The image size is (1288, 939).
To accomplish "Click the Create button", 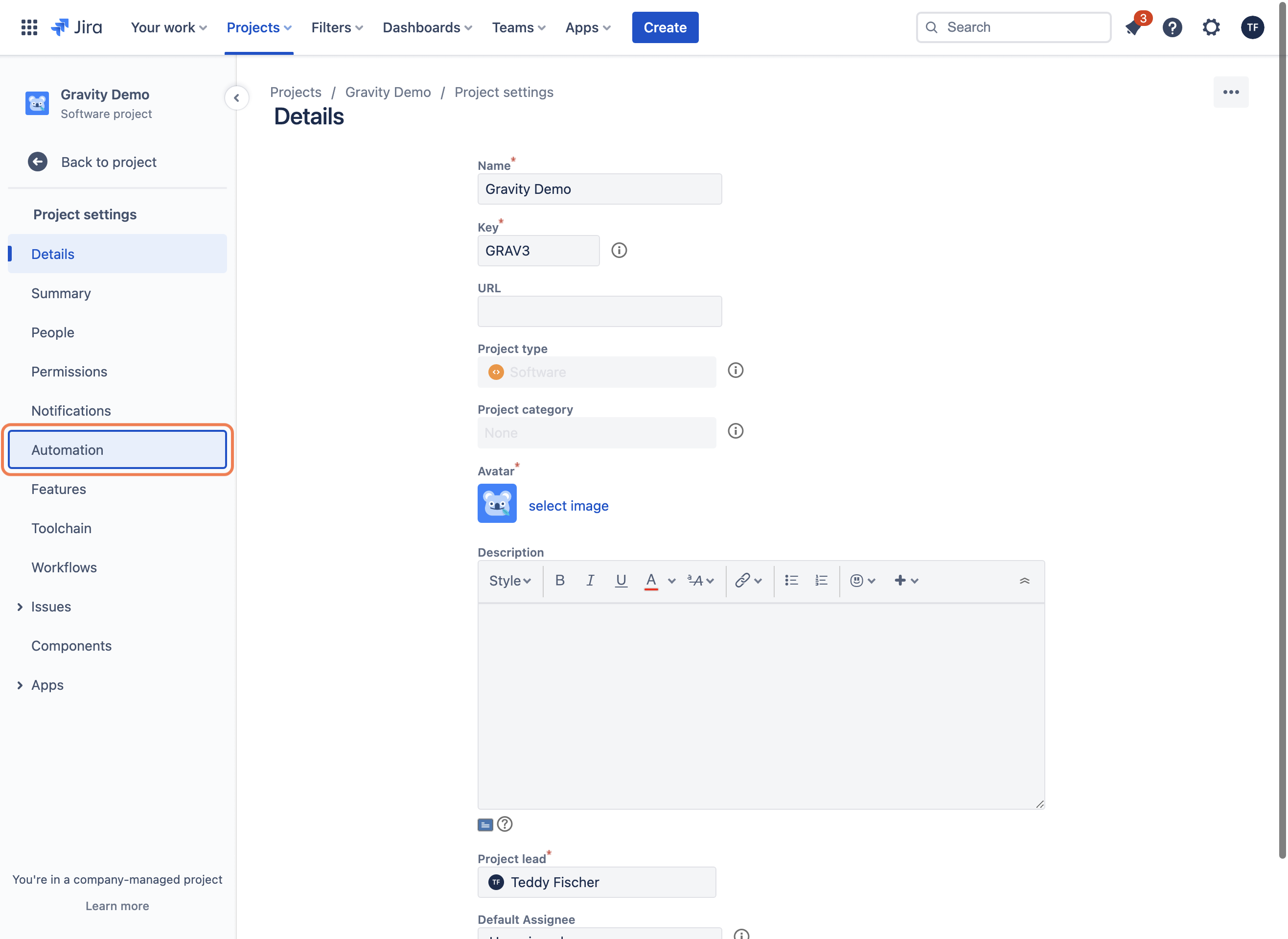I will 665,27.
